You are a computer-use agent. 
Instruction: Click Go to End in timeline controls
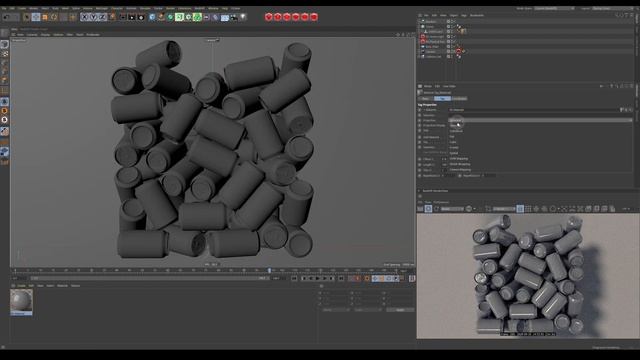(x=341, y=278)
